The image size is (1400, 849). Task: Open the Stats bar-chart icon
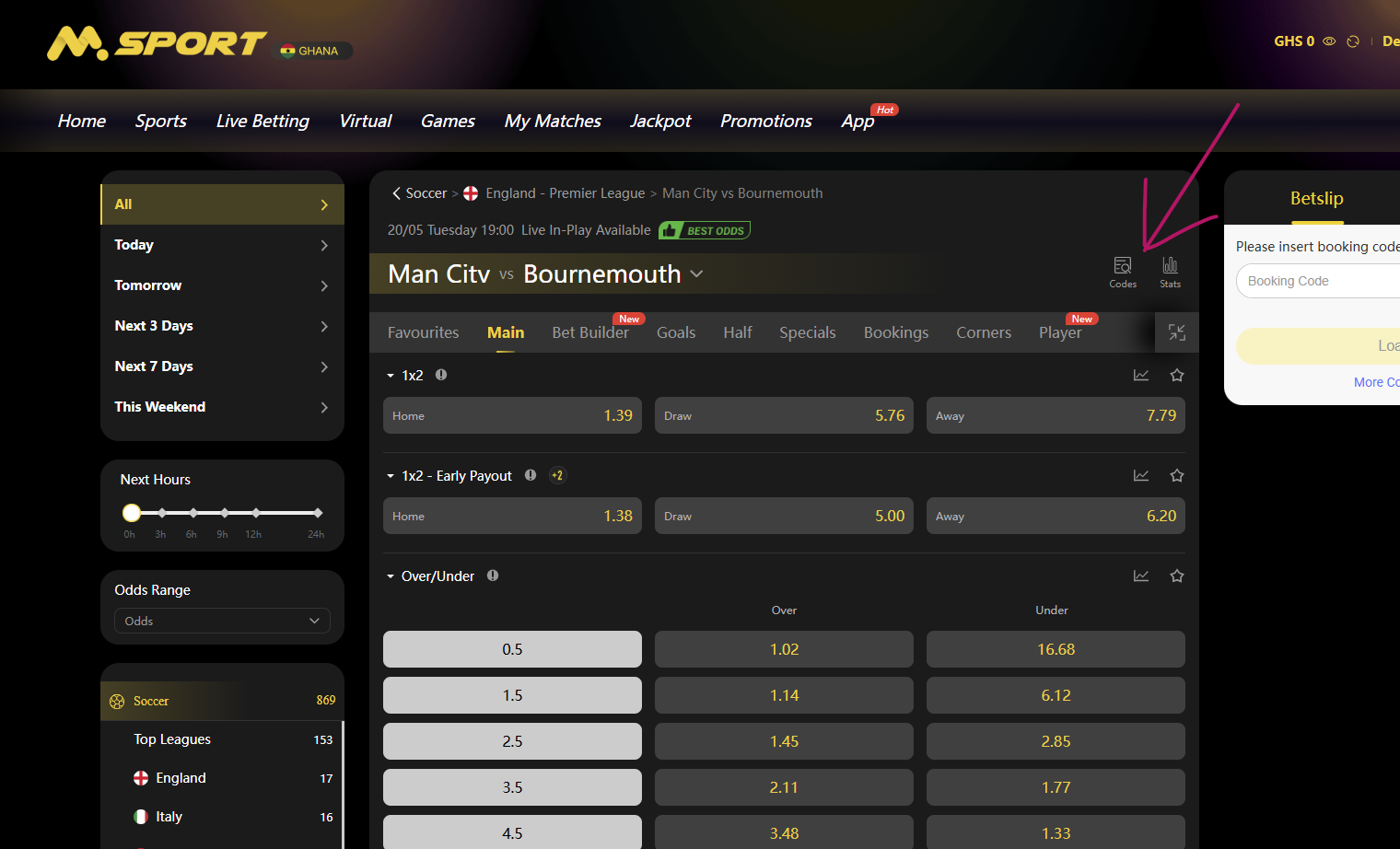tap(1170, 272)
